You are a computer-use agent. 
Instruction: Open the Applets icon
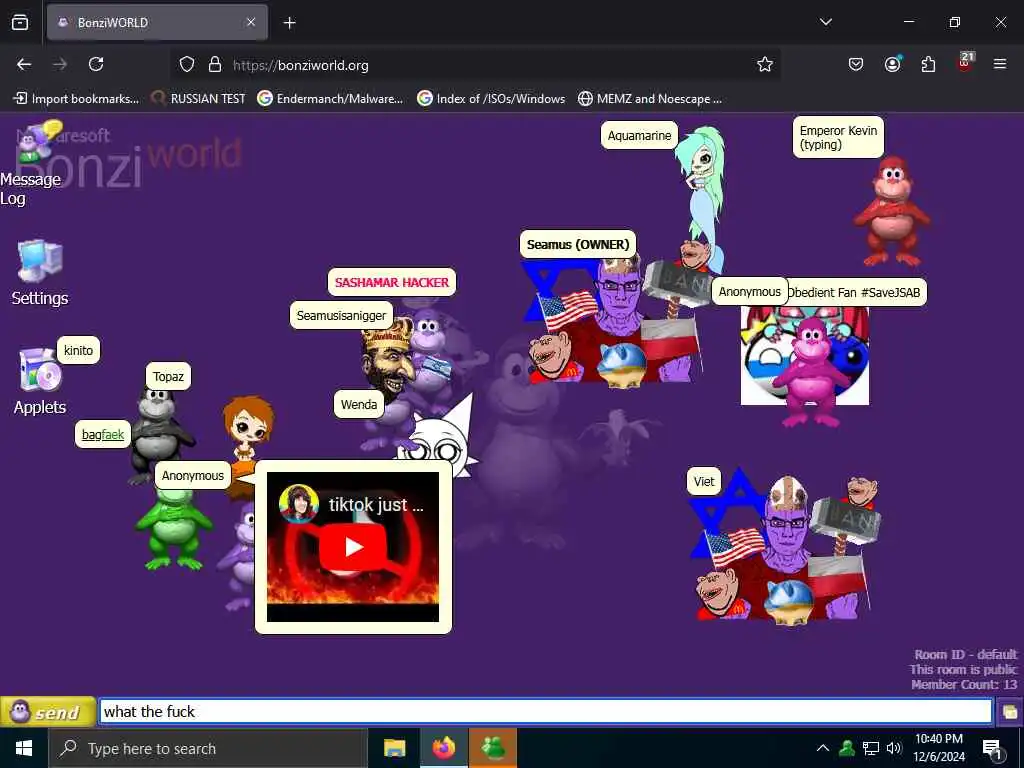pyautogui.click(x=40, y=381)
